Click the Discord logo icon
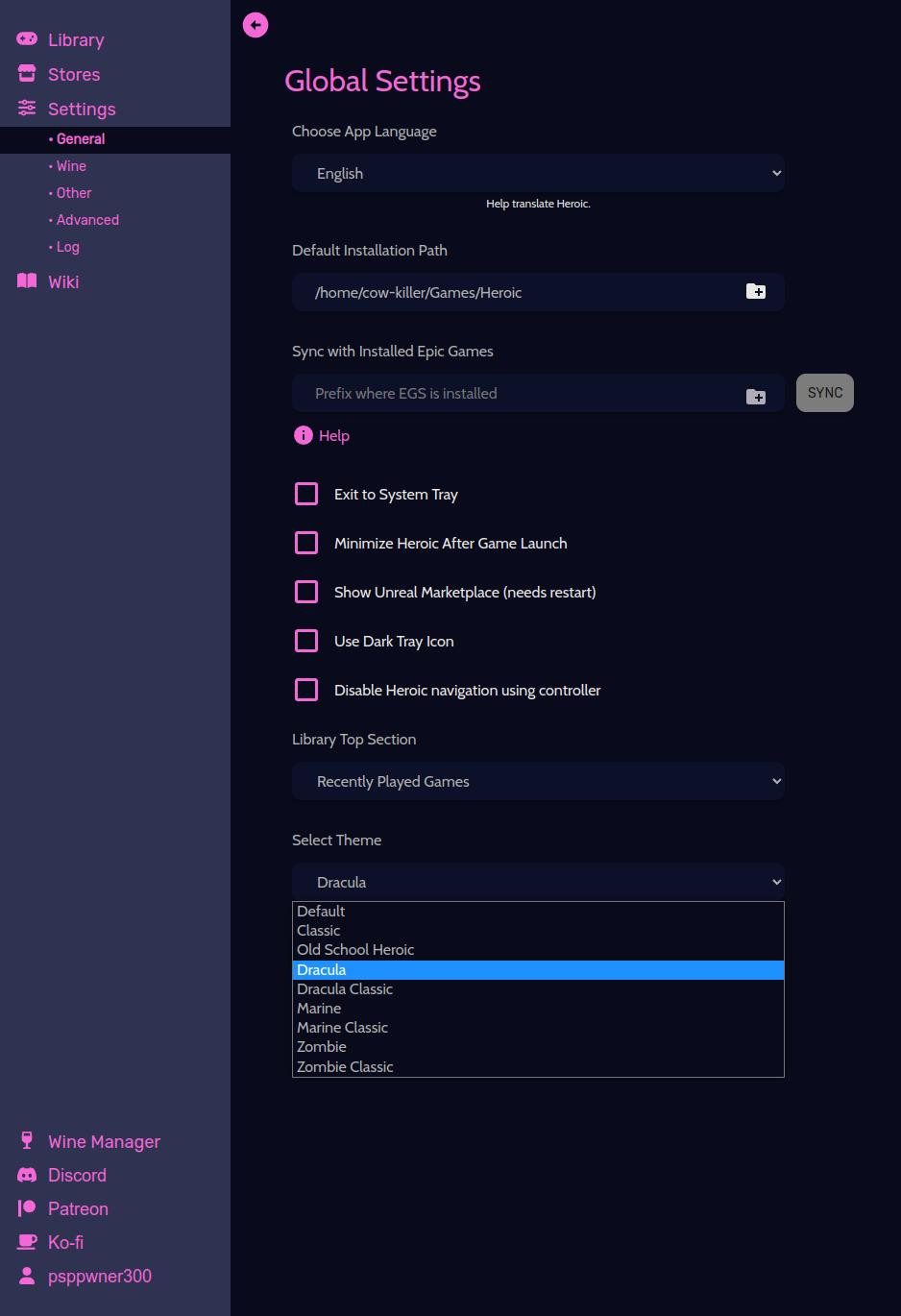901x1316 pixels. pos(27,1175)
